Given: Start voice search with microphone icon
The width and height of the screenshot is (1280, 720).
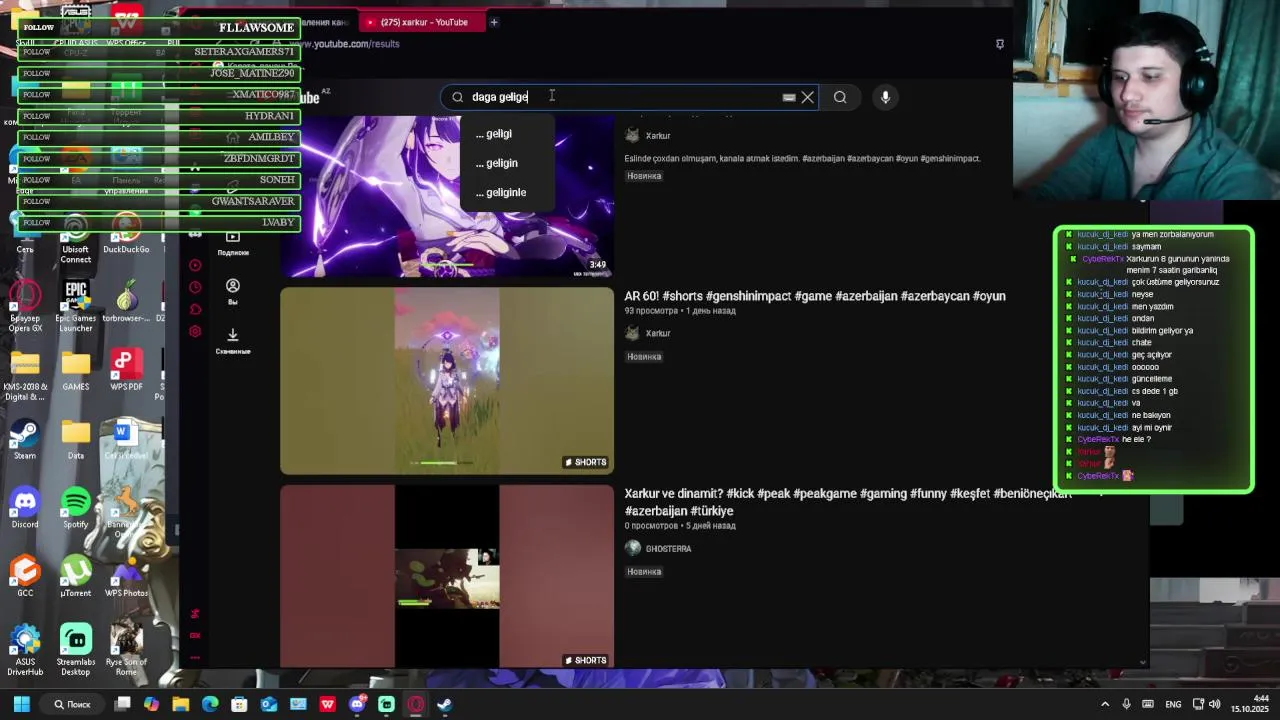Looking at the screenshot, I should point(885,97).
